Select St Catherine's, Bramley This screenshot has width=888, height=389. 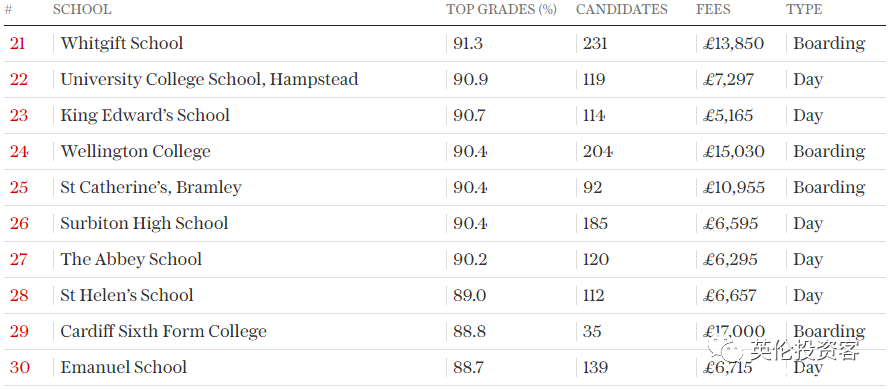pyautogui.click(x=151, y=187)
